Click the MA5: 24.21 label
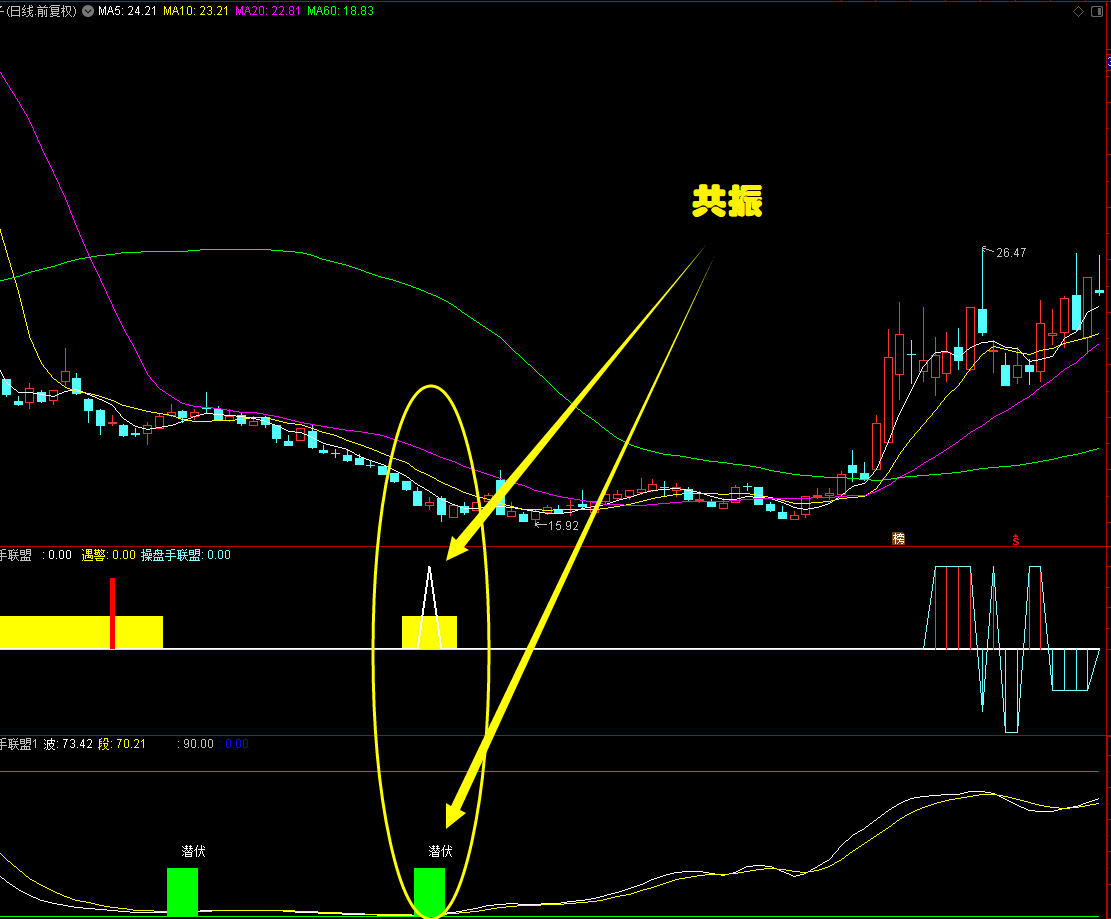Viewport: 1111px width, 919px height. [127, 11]
